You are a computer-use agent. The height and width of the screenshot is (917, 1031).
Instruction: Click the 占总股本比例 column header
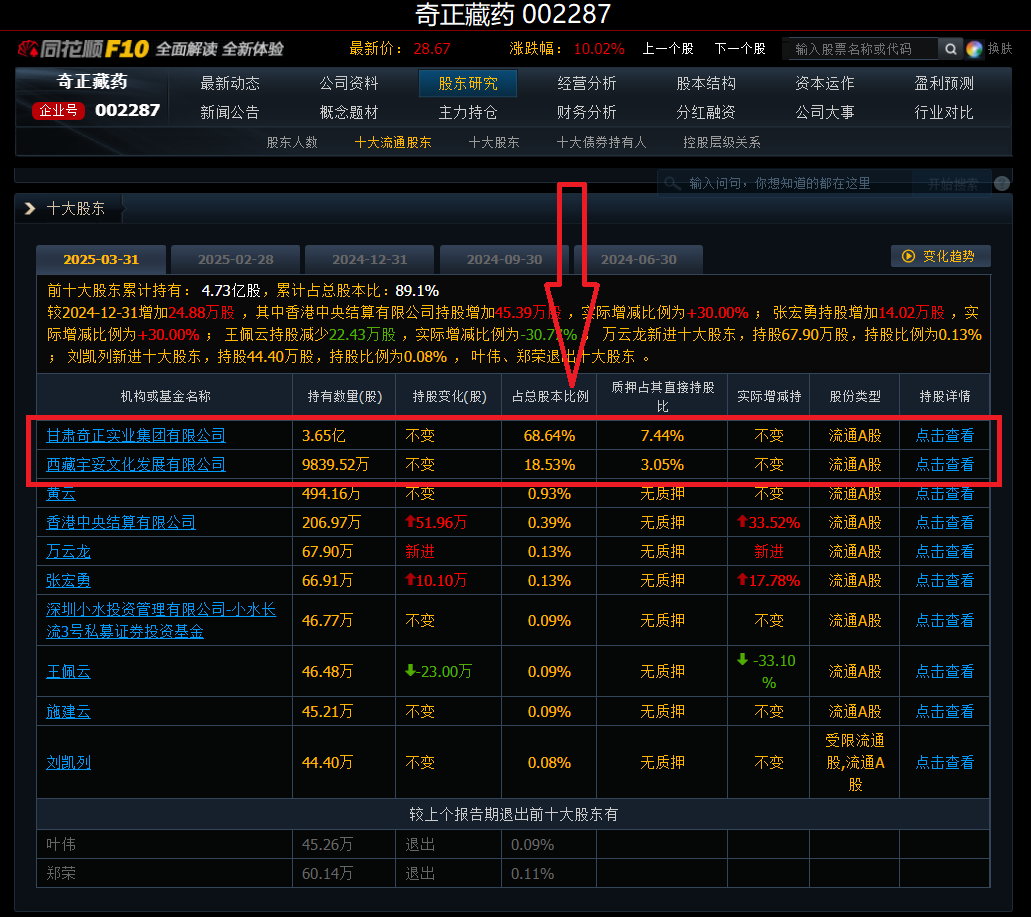coord(550,396)
